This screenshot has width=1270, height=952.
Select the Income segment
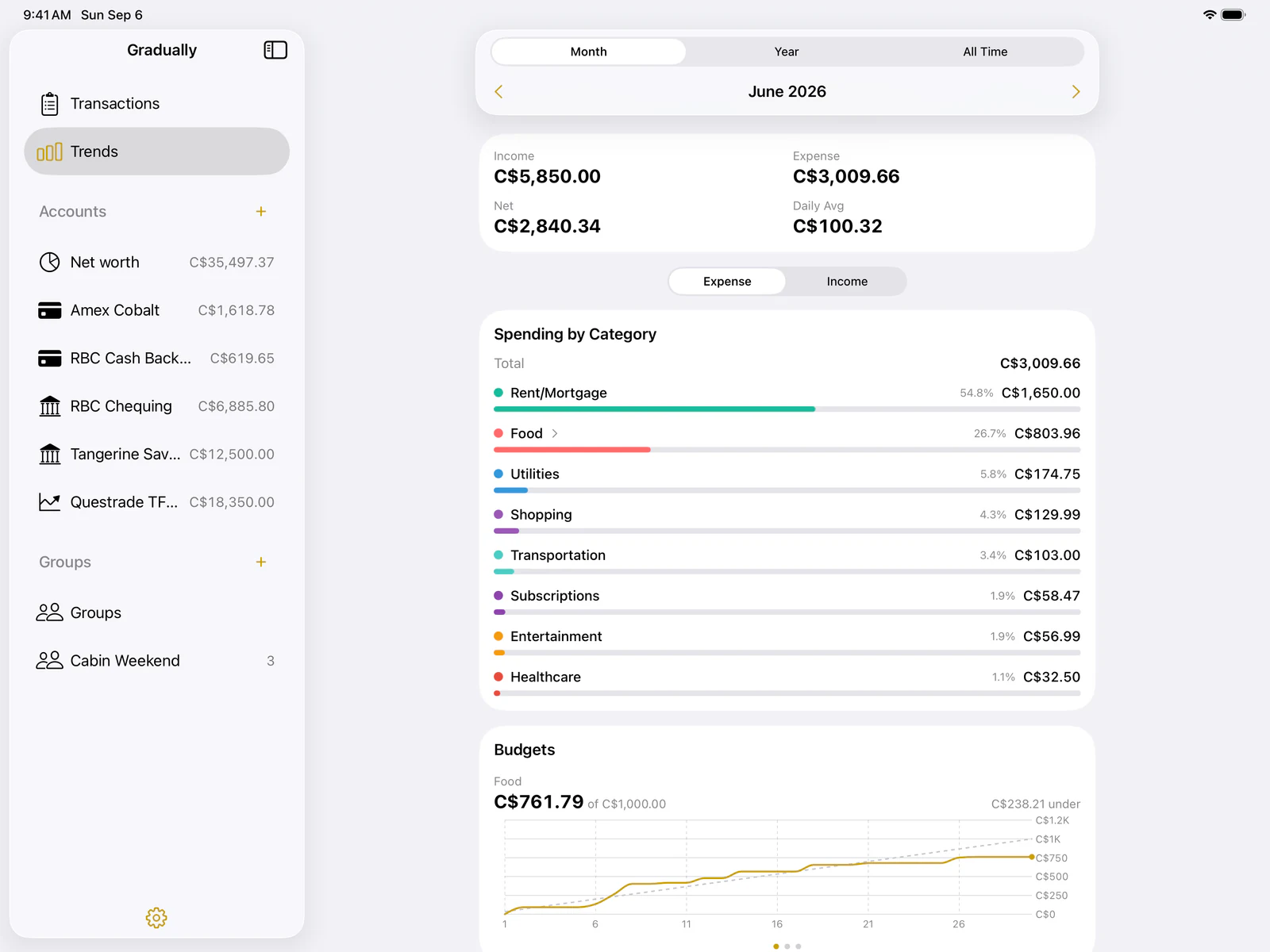pos(847,282)
